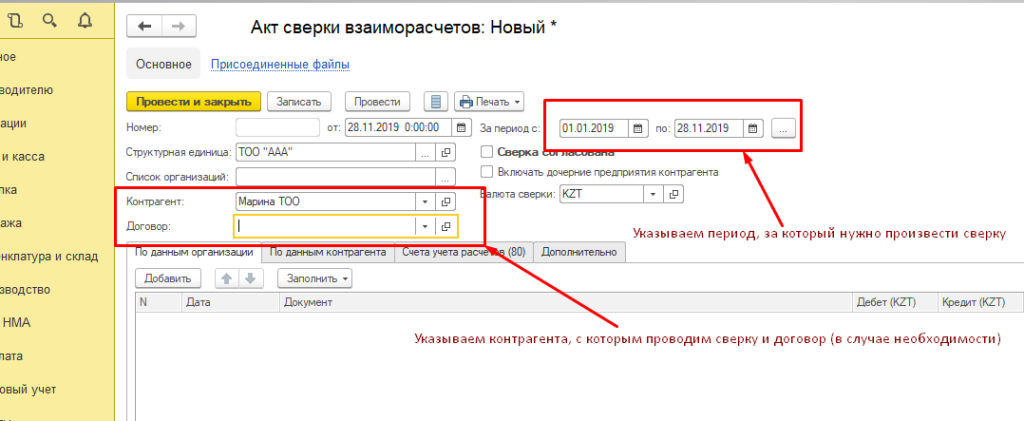Open calendar for document date field
Image resolution: width=1024 pixels, height=421 pixels.
tap(461, 127)
